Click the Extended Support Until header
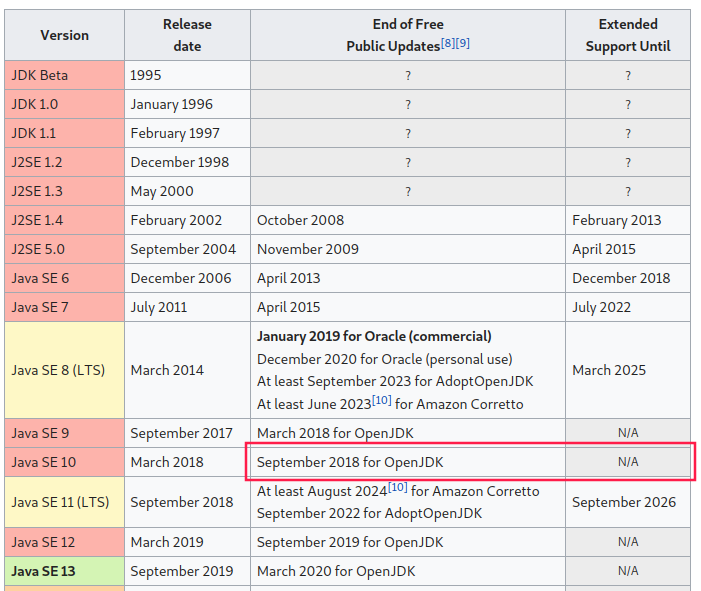 click(628, 35)
